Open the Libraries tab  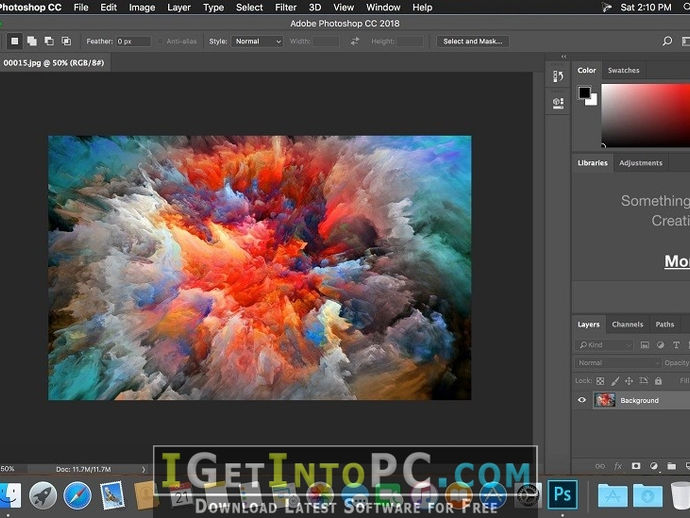tap(592, 163)
